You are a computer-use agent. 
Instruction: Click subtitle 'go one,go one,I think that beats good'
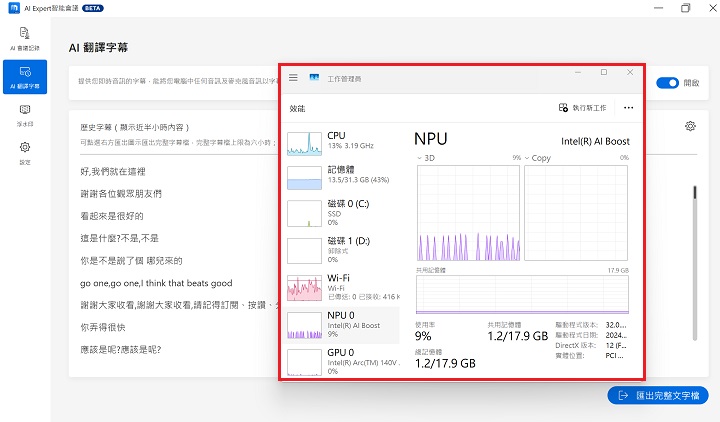tap(156, 283)
